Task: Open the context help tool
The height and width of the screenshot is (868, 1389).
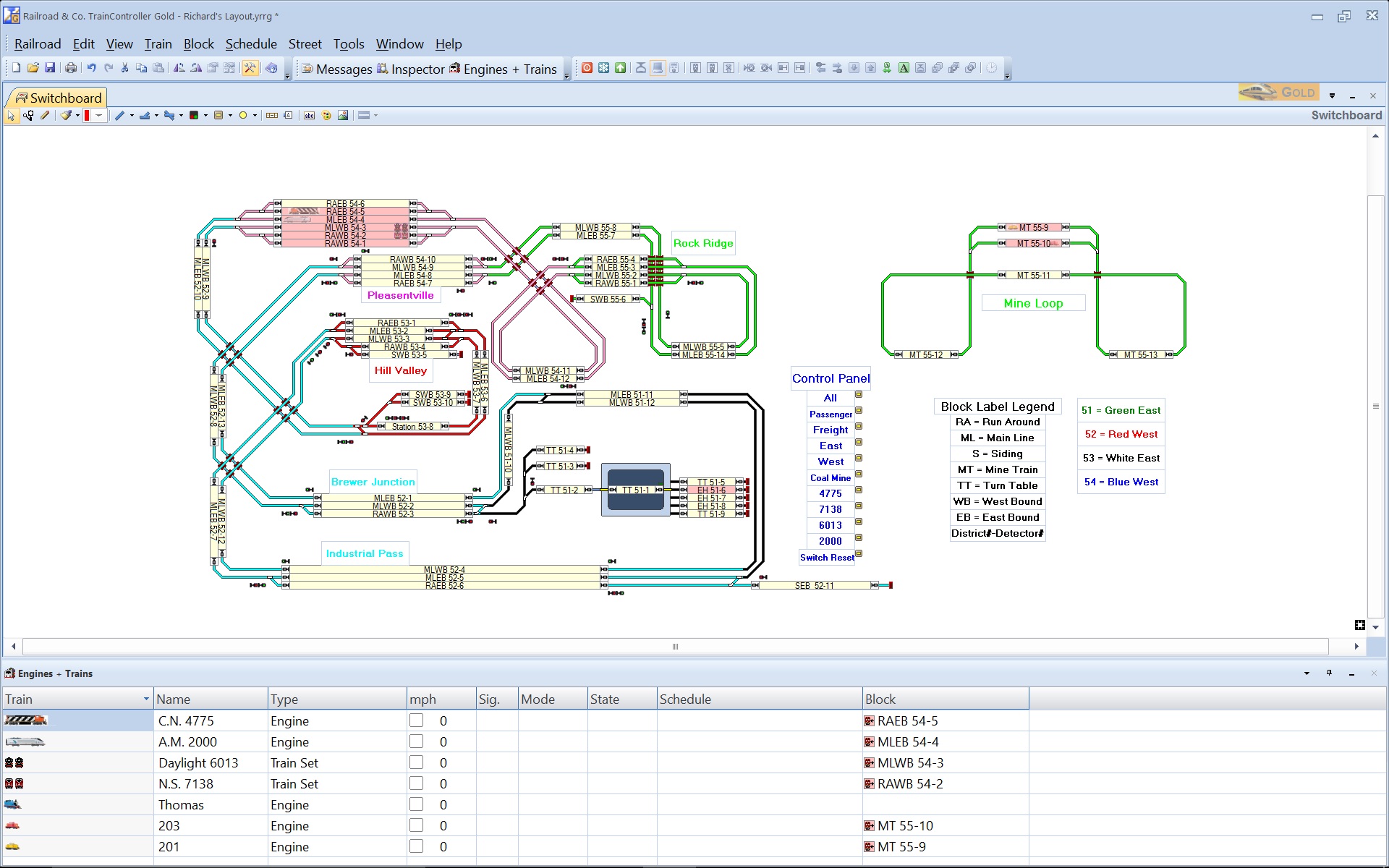Action: pos(271,68)
